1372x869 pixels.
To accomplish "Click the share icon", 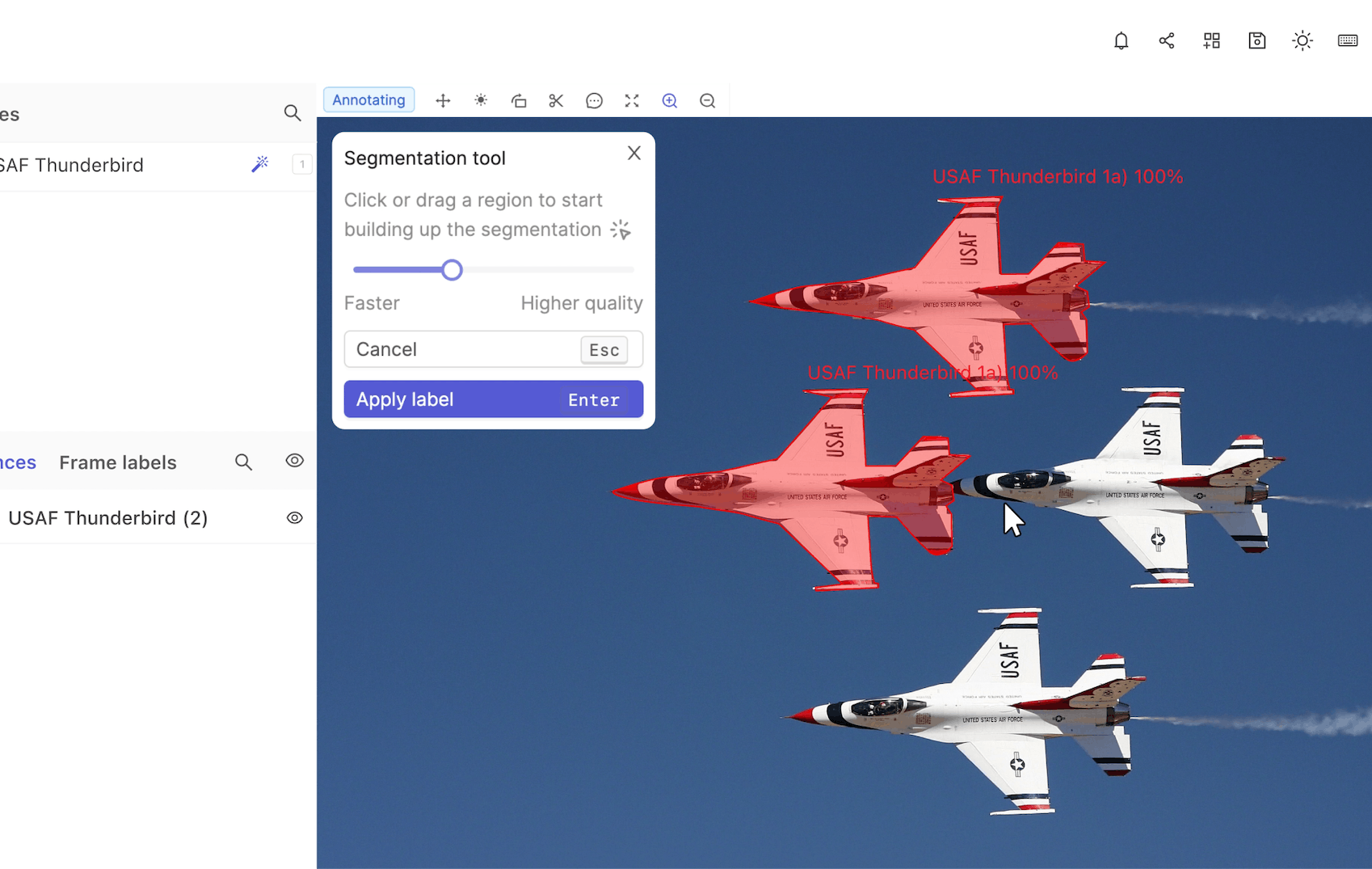I will [1166, 40].
